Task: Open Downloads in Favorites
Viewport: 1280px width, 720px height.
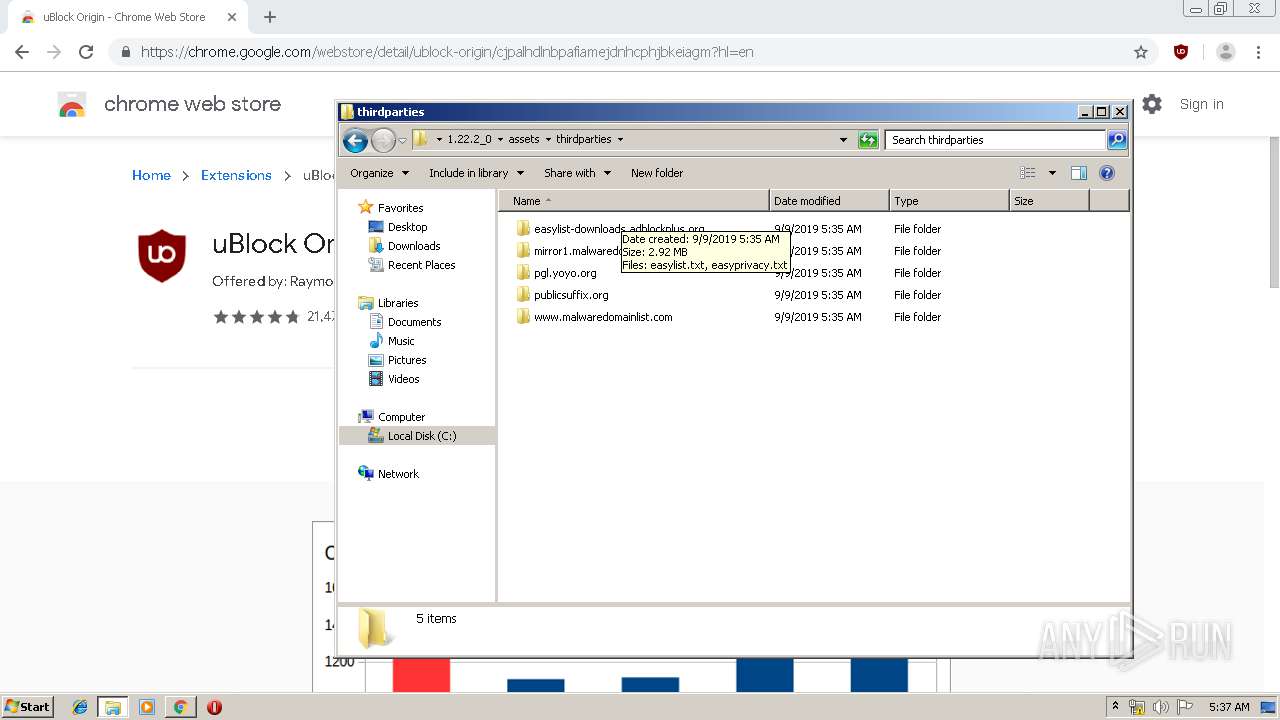Action: pyautogui.click(x=414, y=246)
